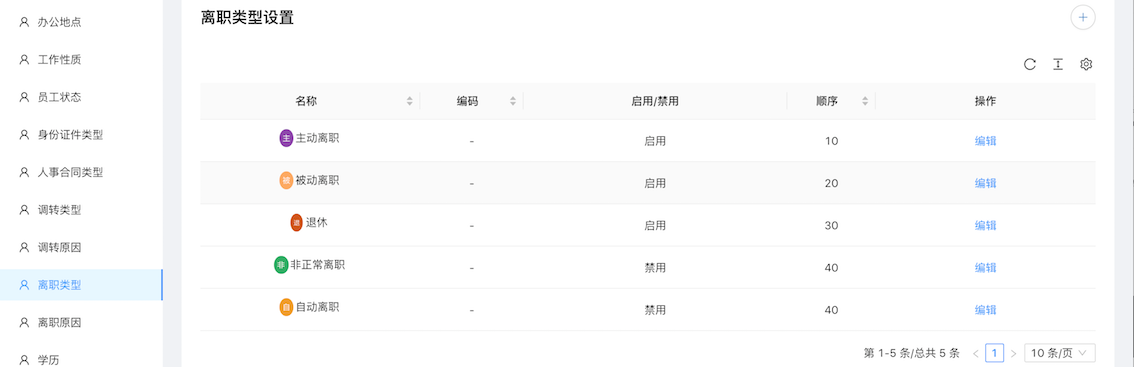Edit the 自动离职 row

[986, 310]
